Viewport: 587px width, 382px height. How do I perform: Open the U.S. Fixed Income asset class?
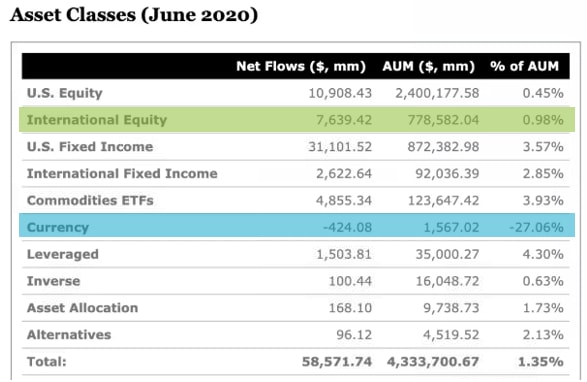90,147
